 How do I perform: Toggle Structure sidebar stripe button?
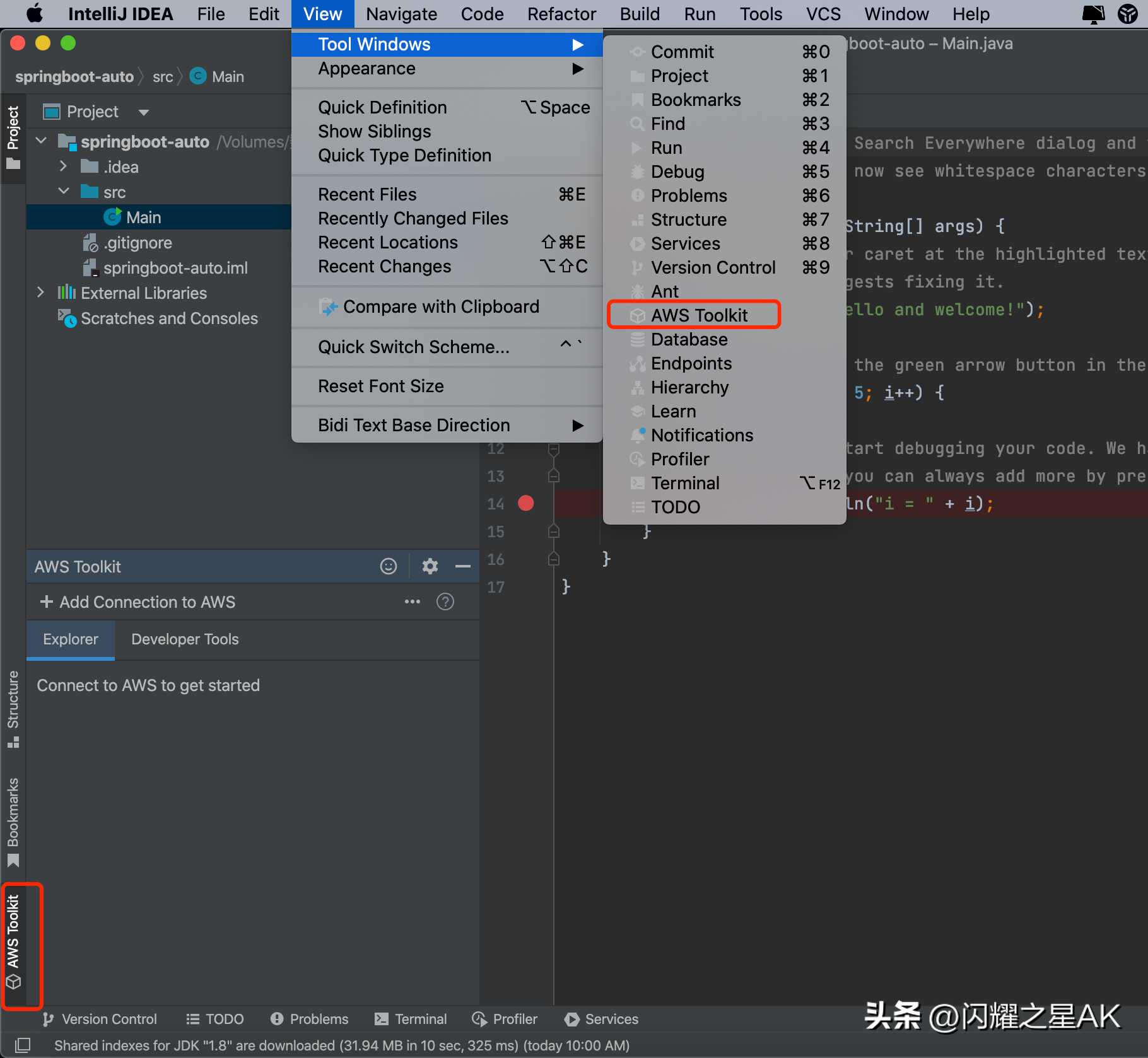click(13, 709)
